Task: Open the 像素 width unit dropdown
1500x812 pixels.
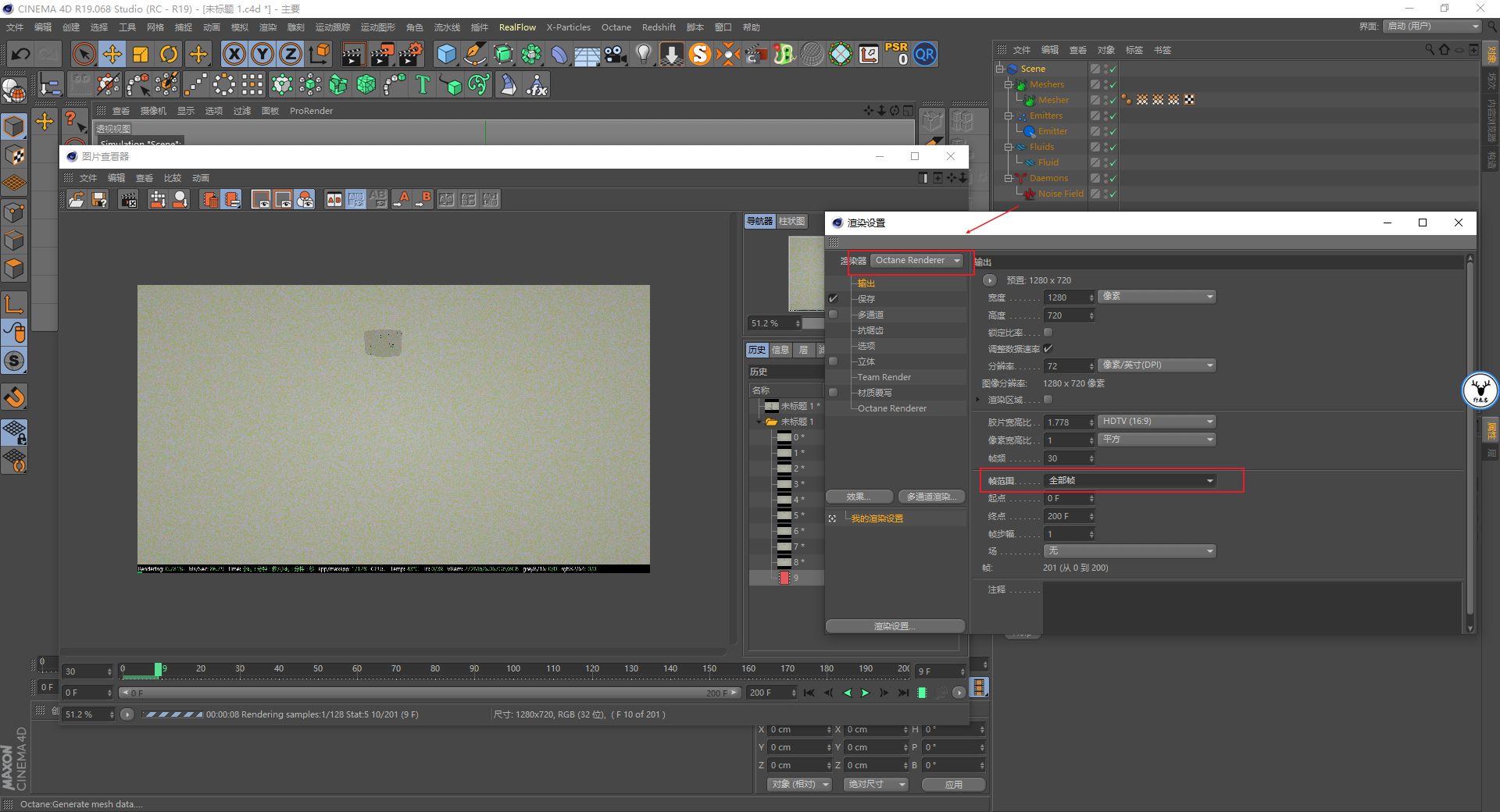Action: 1157,297
